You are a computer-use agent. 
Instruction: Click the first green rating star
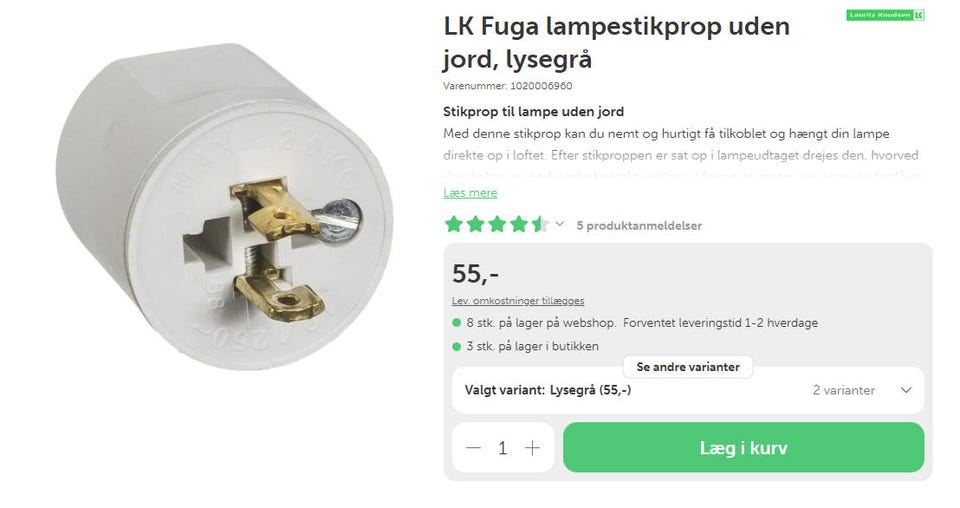(454, 225)
